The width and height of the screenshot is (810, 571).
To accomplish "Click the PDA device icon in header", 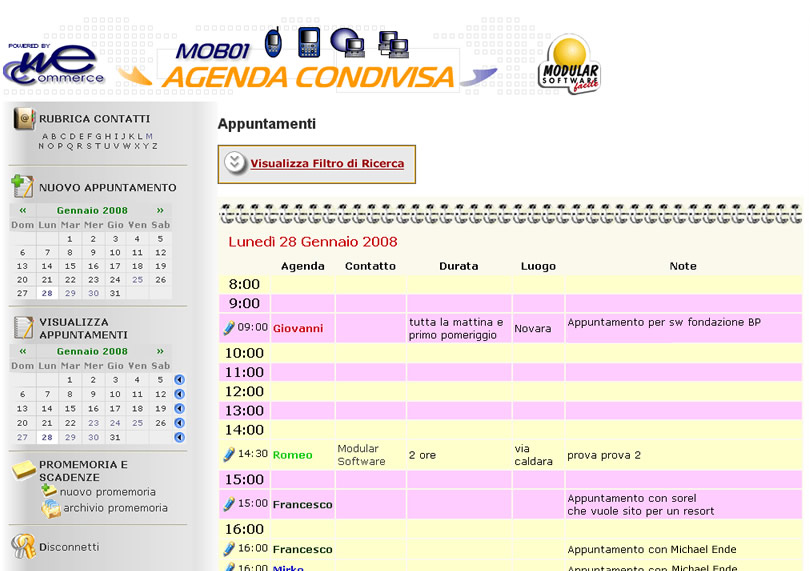I will tap(309, 42).
